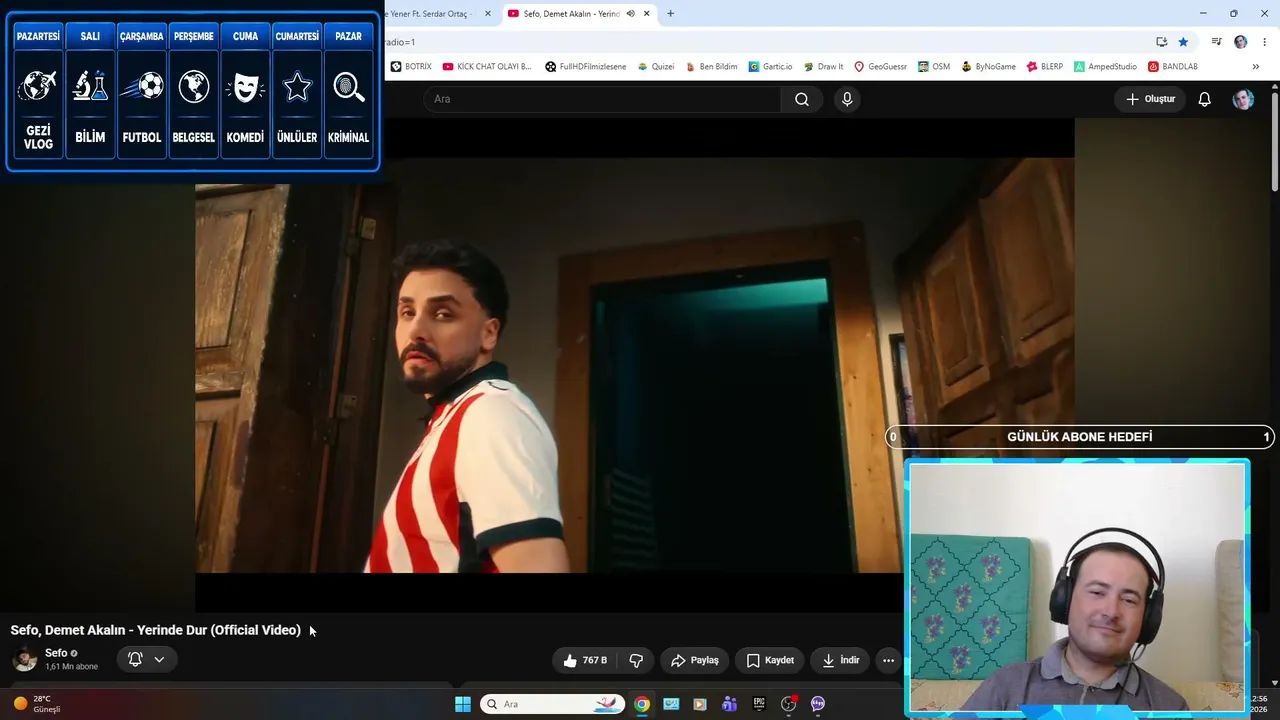Open the weather widget showing 28°C

click(x=36, y=704)
